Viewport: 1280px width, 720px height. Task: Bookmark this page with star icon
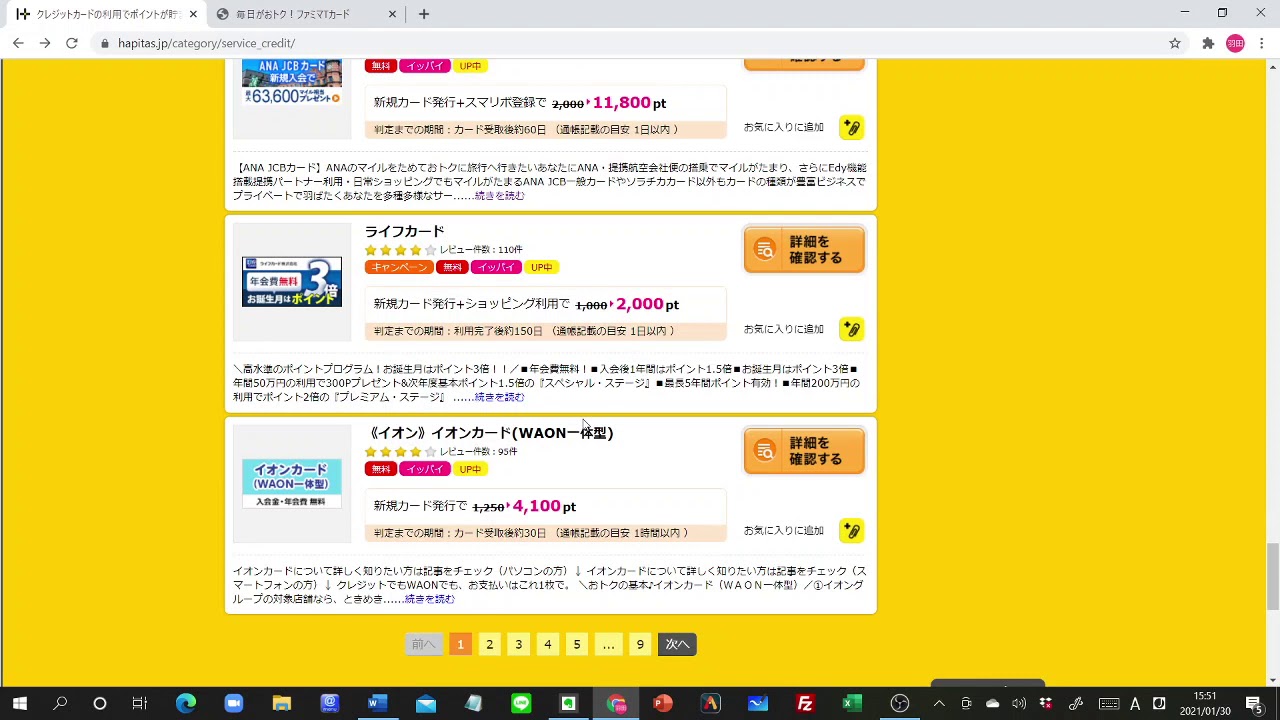point(1175,43)
